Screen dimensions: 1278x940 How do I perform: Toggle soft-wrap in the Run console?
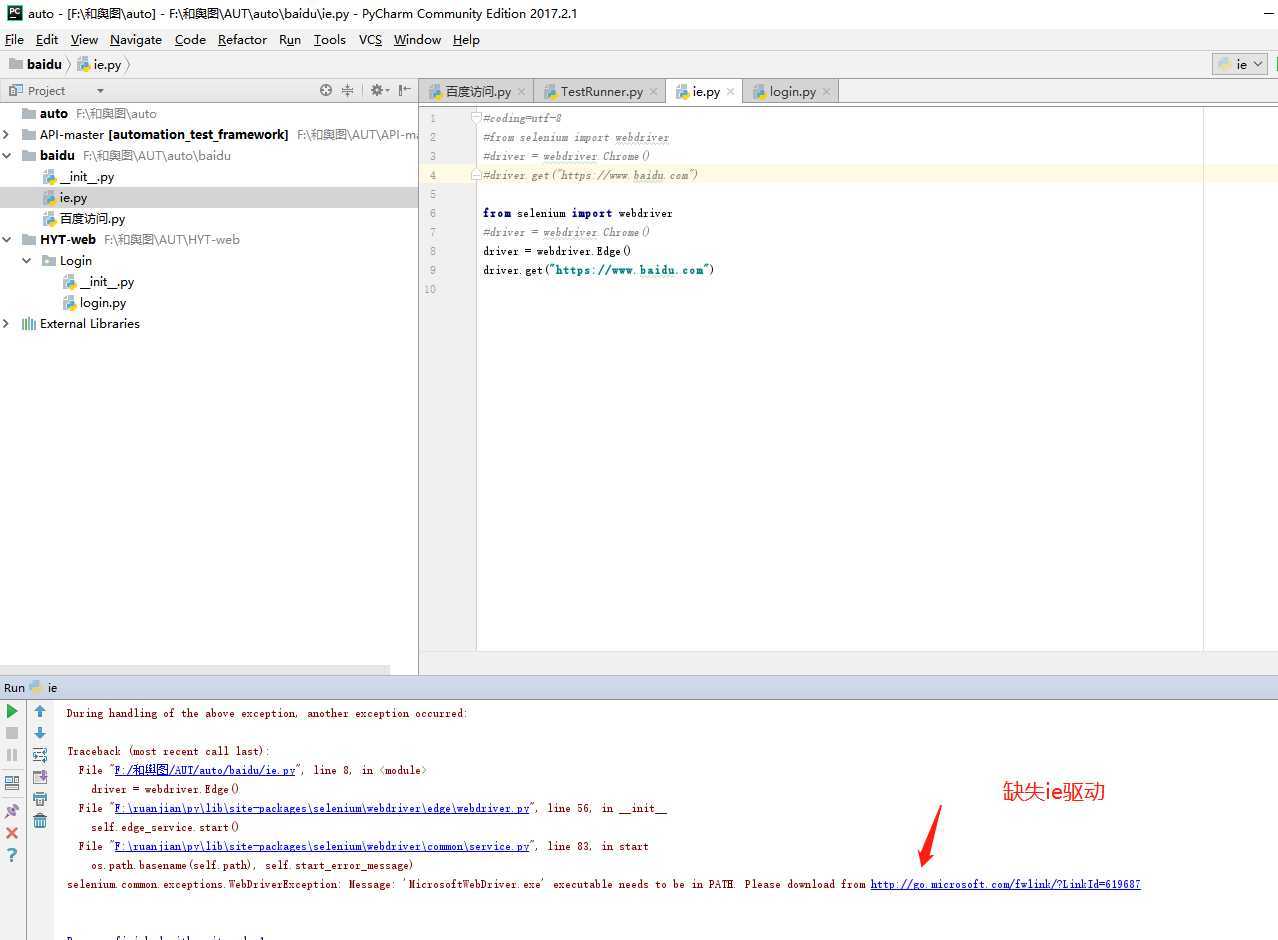(40, 755)
